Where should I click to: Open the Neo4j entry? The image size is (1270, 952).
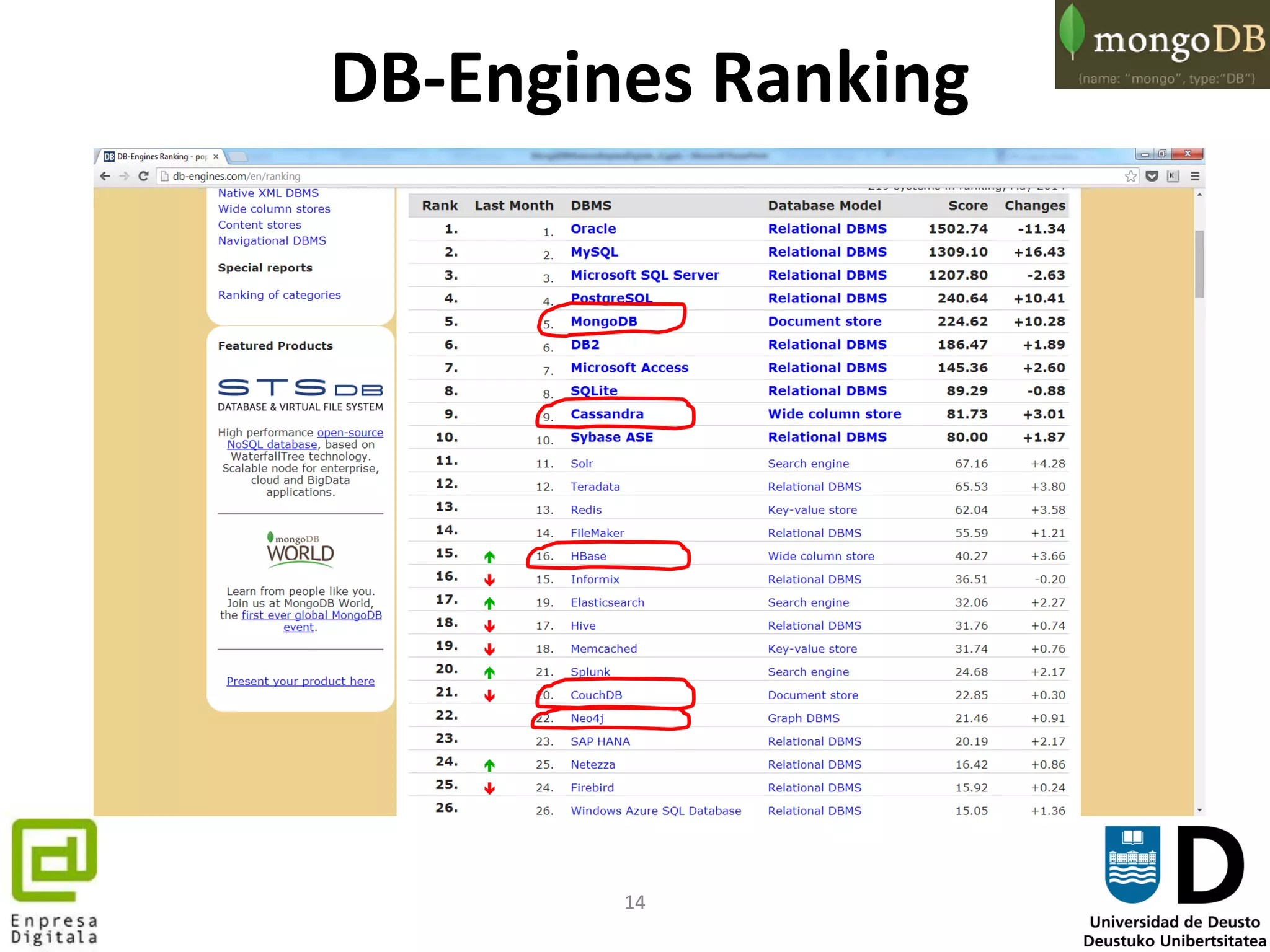click(x=587, y=718)
